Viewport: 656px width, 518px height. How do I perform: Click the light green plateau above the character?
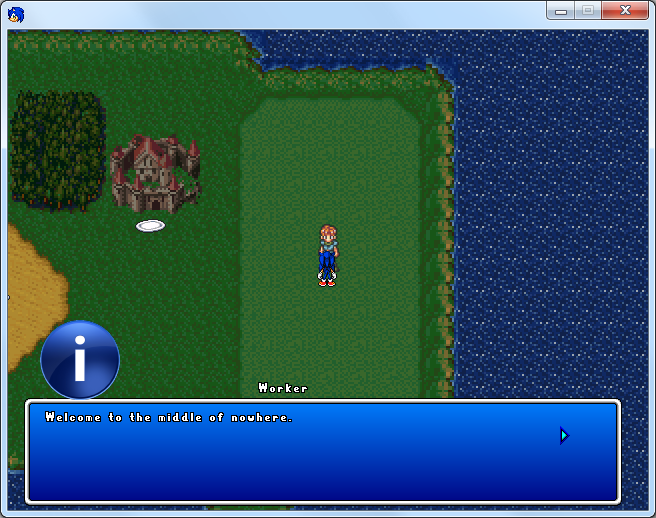pyautogui.click(x=330, y=150)
